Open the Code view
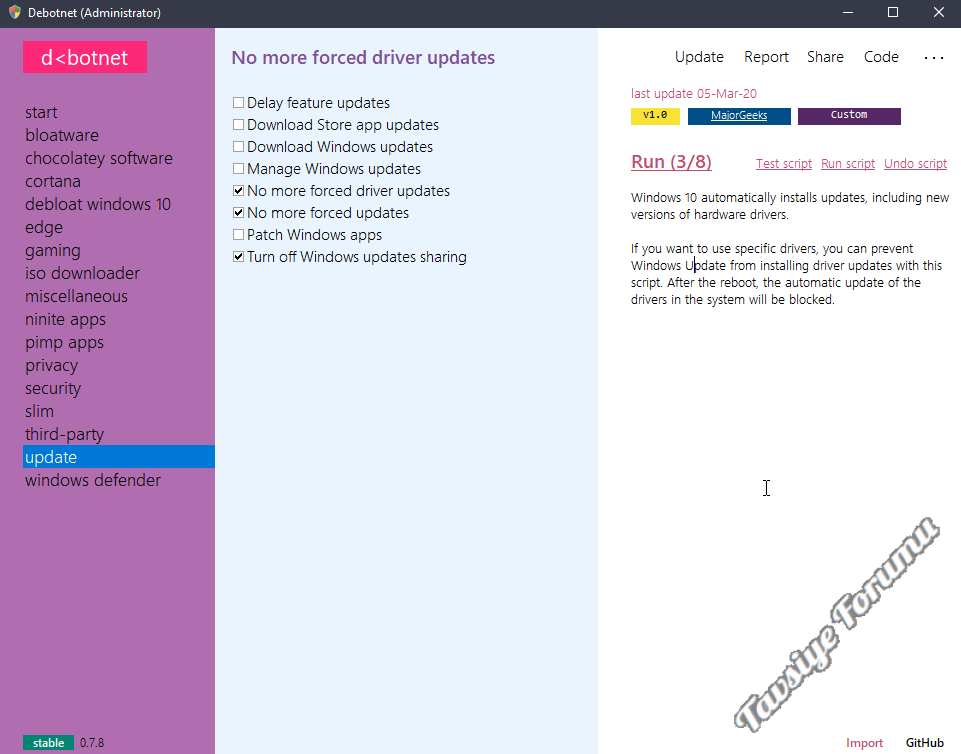Screen dimensions: 961x754 click(x=881, y=57)
